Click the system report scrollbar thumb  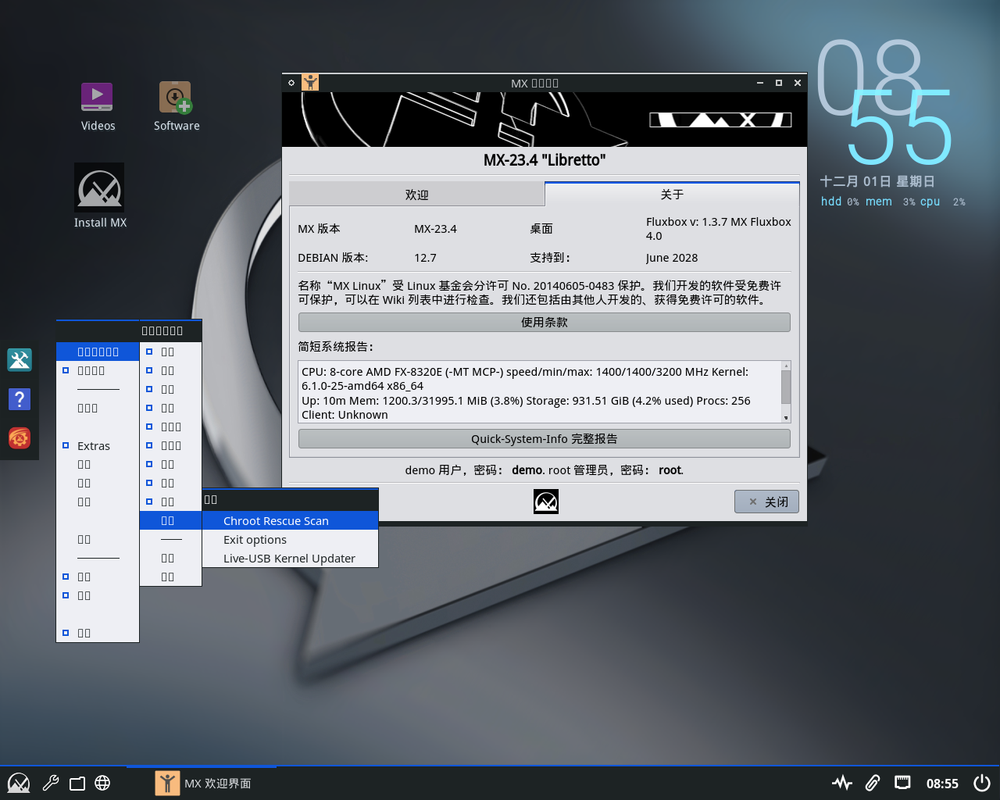coord(786,387)
